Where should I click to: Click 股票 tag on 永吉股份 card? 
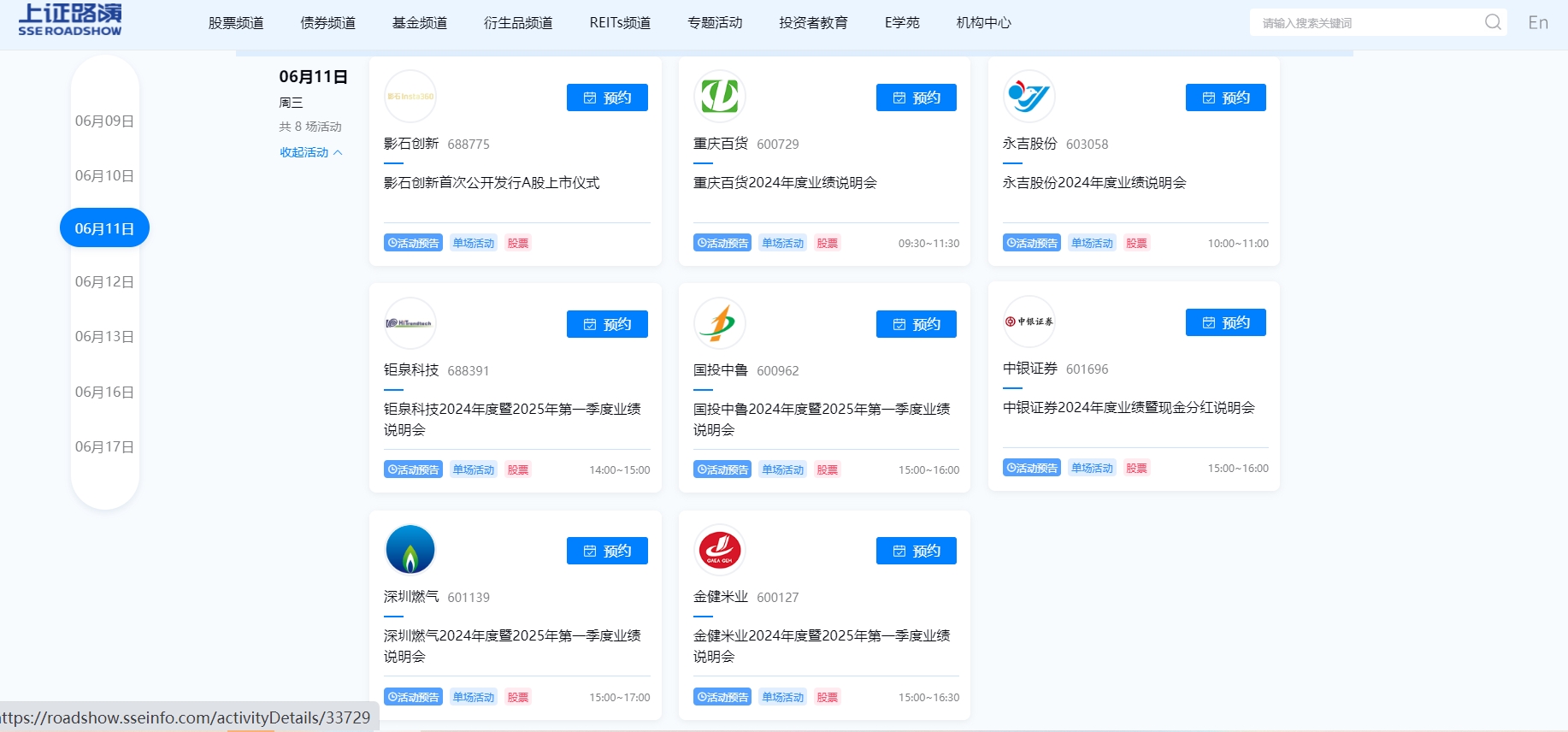coord(1136,243)
